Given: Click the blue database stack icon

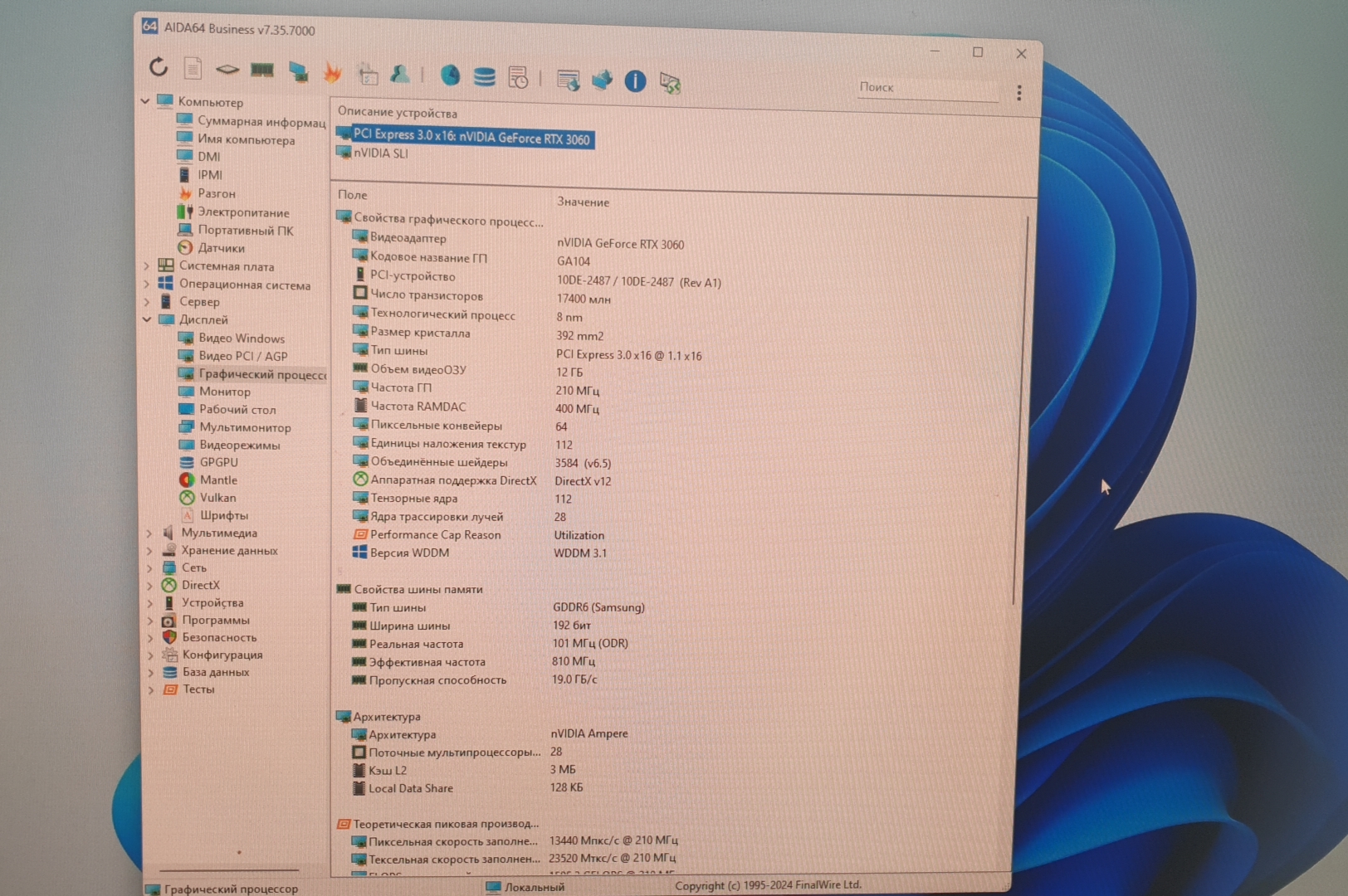Looking at the screenshot, I should 484,77.
